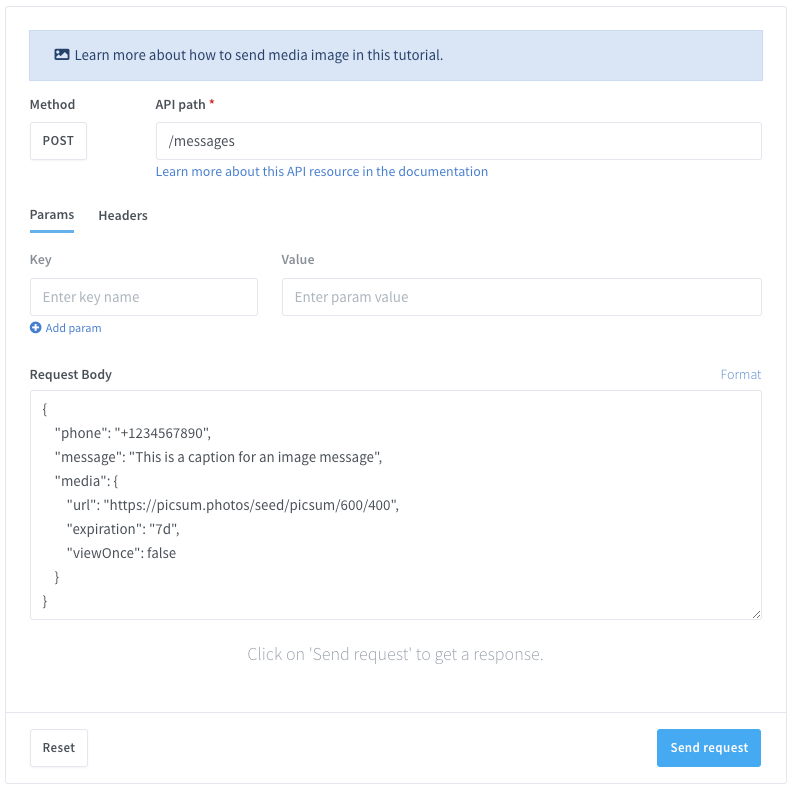Switch to the Headers tab
793x790 pixels.
[x=123, y=215]
